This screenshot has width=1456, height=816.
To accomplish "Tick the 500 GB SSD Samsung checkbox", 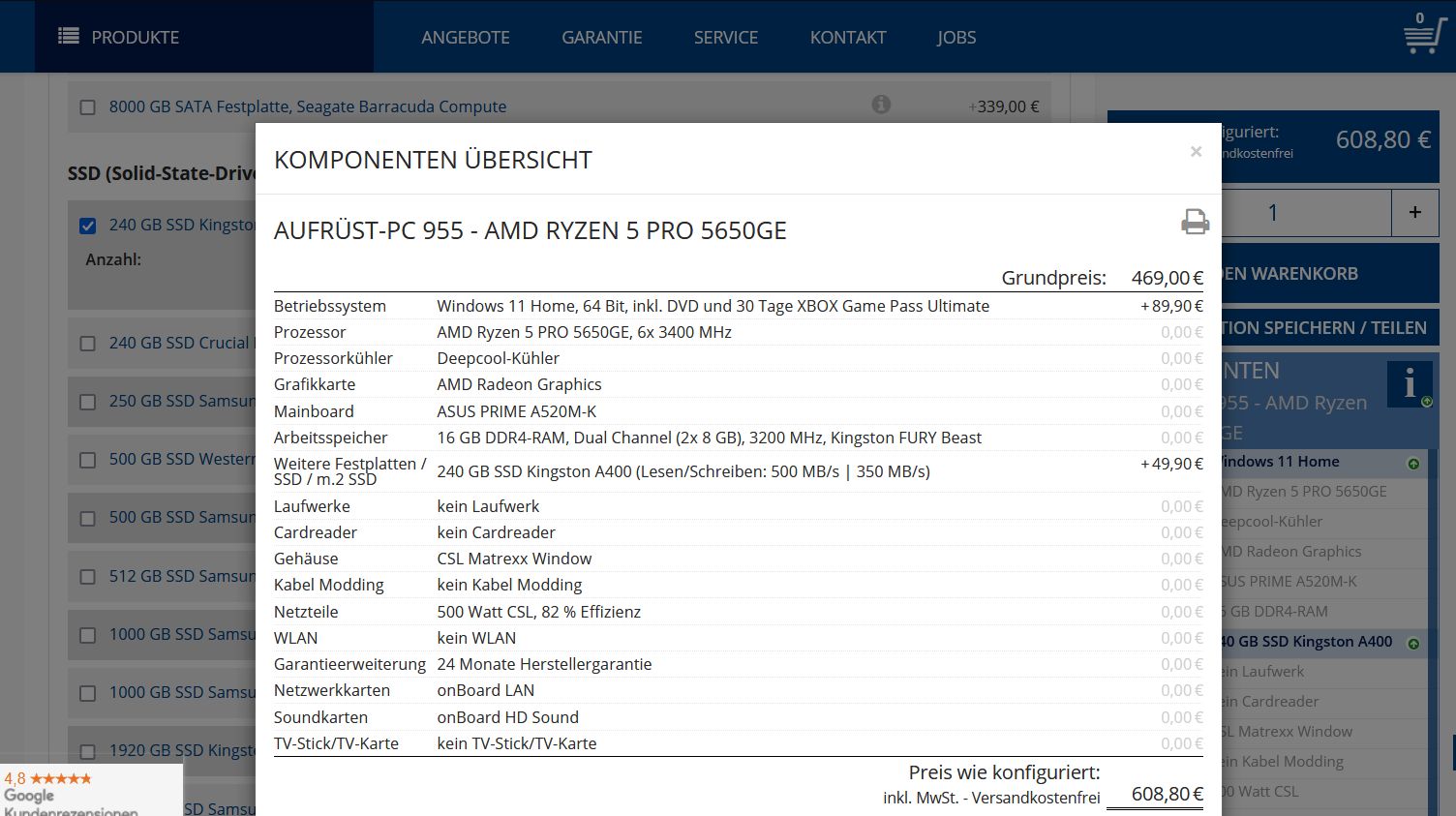I will point(88,518).
